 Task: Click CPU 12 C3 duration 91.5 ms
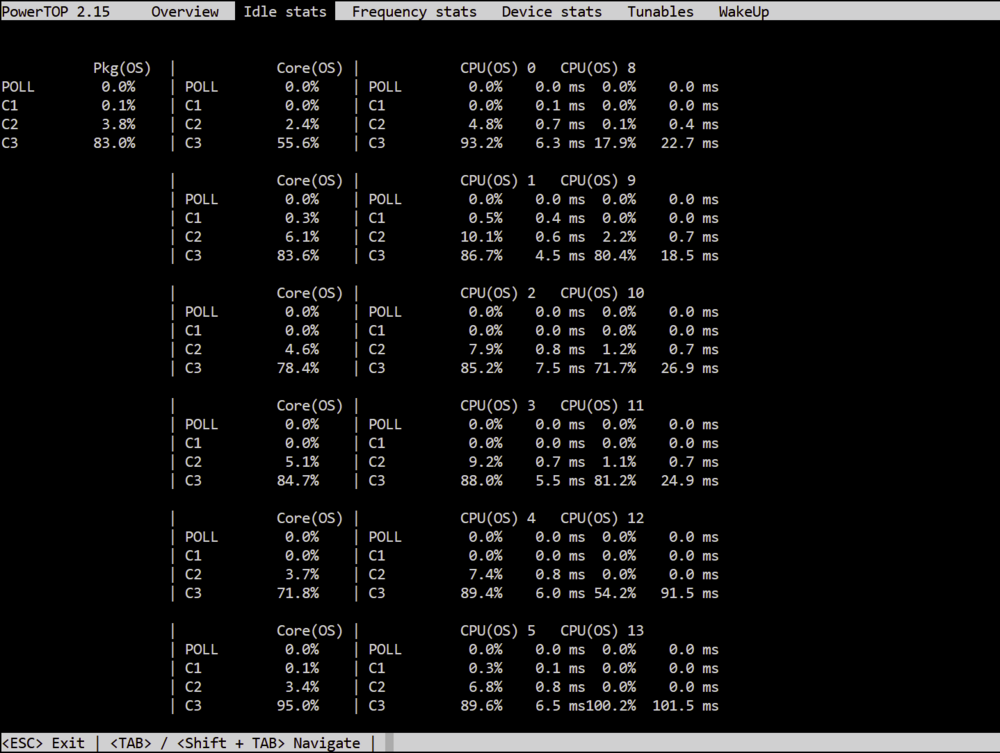coord(689,593)
